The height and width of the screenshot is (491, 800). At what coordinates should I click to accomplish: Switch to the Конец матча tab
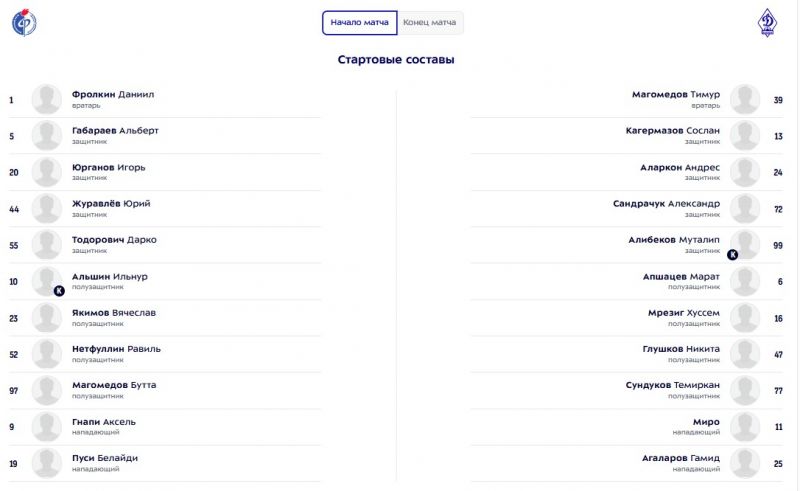[x=430, y=22]
